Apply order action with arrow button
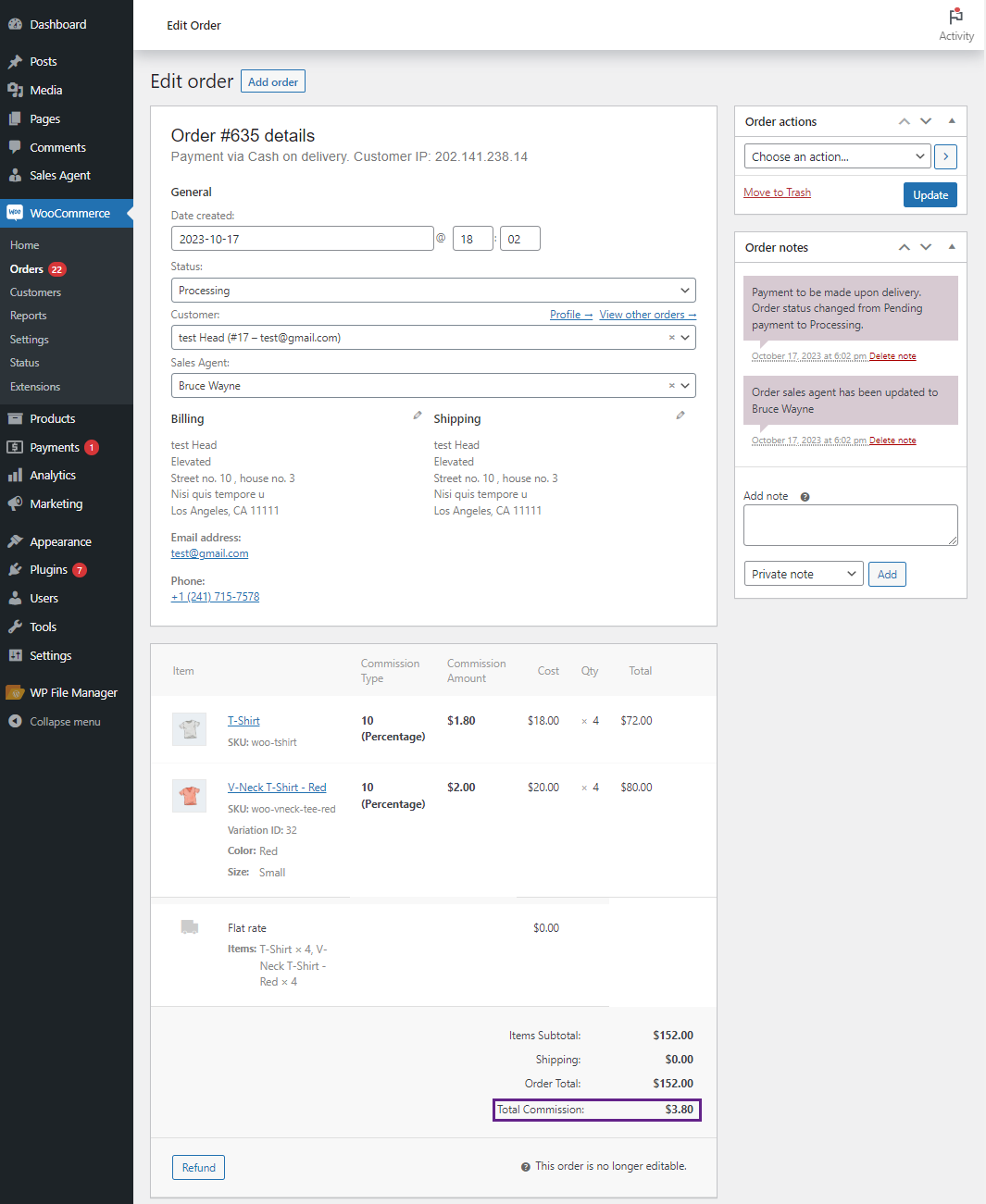 click(945, 156)
